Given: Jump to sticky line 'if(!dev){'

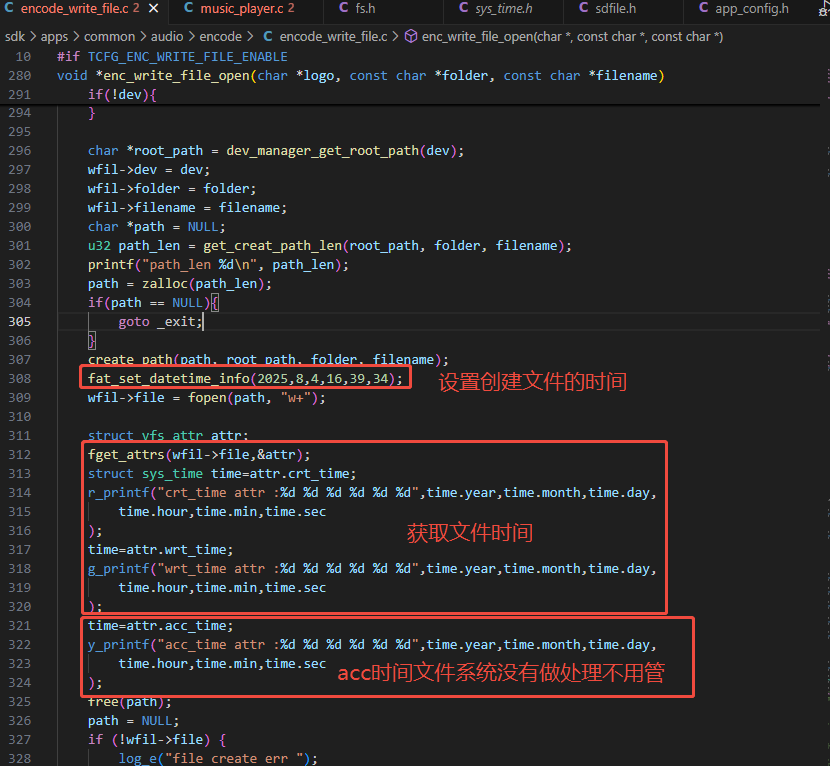Looking at the screenshot, I should [122, 95].
